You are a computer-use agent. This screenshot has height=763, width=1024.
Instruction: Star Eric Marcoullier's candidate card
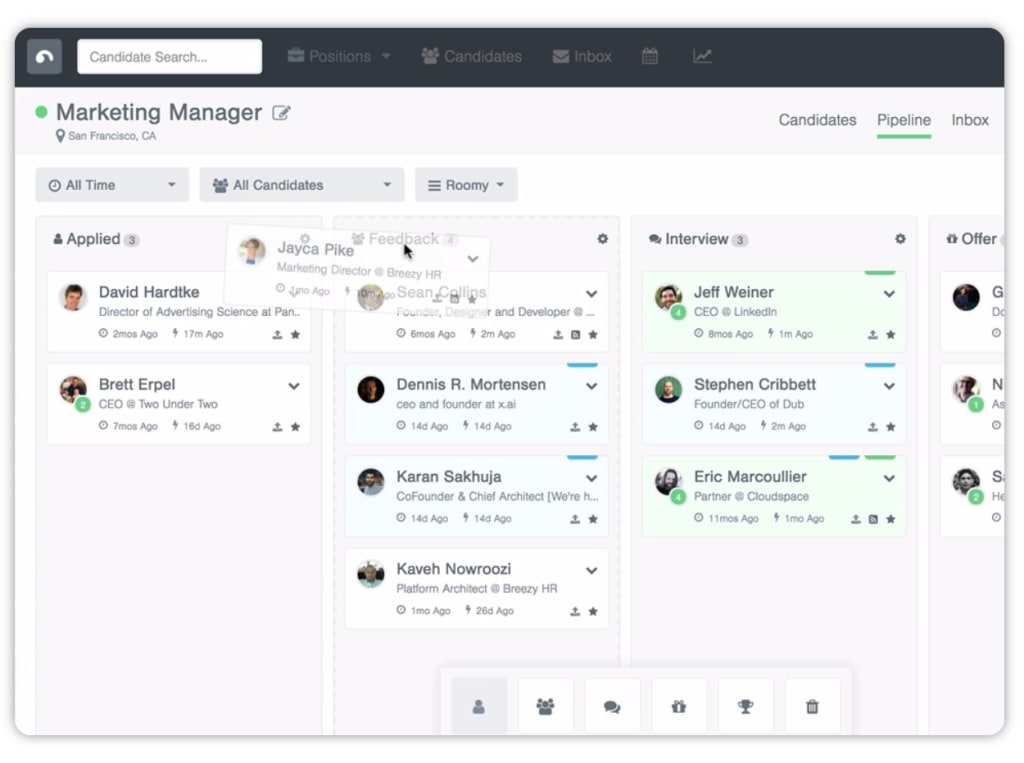click(x=891, y=519)
